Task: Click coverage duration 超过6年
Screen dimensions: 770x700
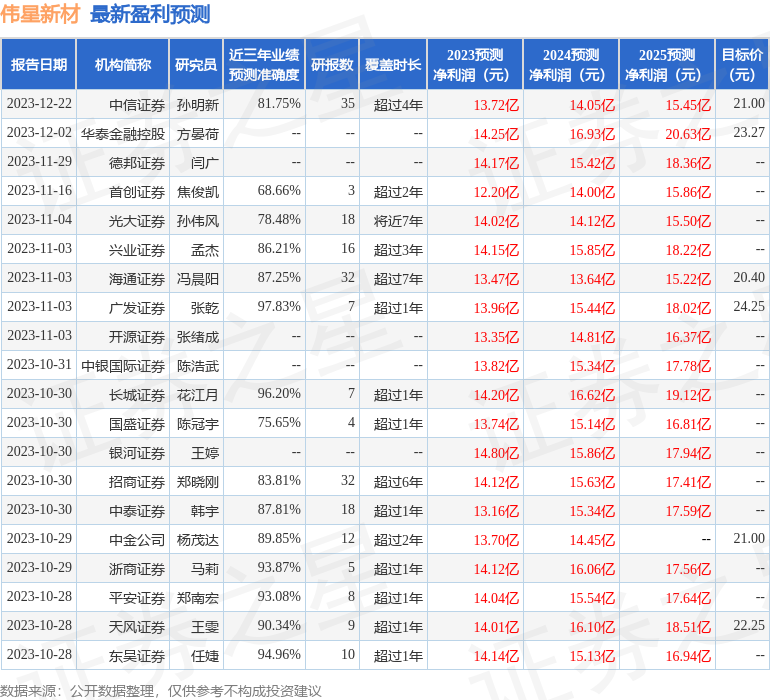Action: pyautogui.click(x=398, y=481)
